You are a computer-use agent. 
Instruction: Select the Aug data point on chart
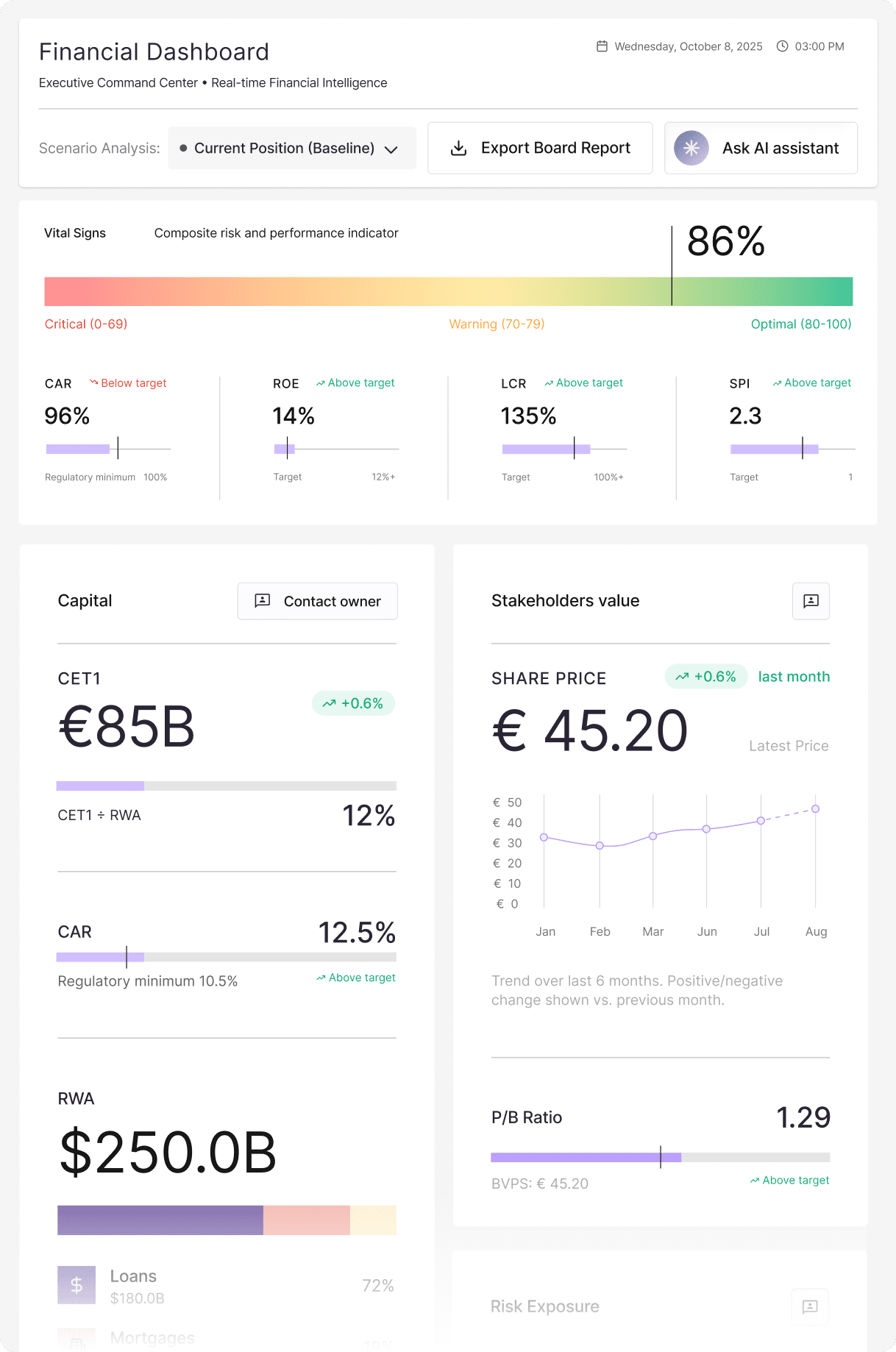tap(815, 809)
